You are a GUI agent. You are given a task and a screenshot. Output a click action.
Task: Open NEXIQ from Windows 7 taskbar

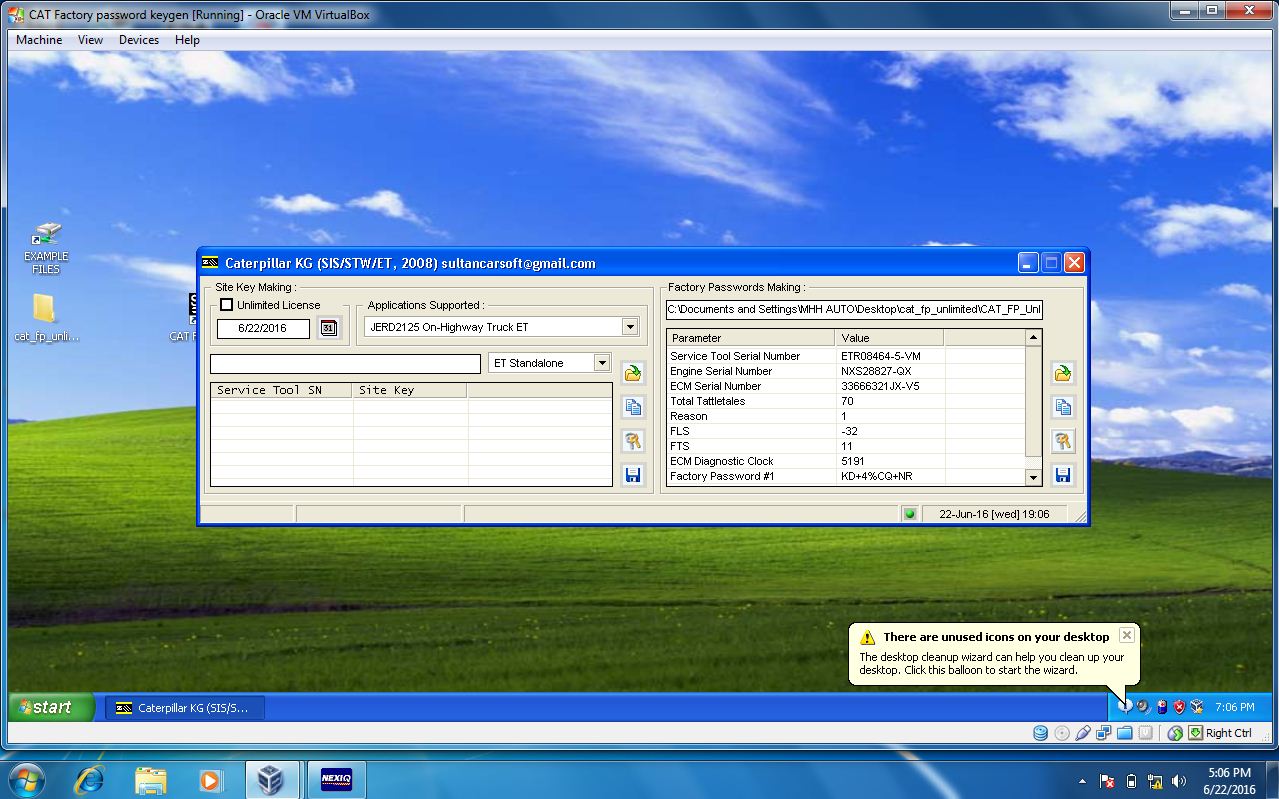pos(336,780)
